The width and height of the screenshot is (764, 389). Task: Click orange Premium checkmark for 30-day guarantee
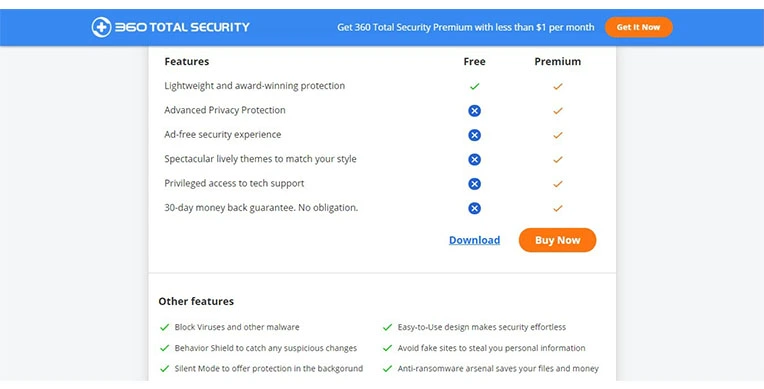pyautogui.click(x=557, y=208)
